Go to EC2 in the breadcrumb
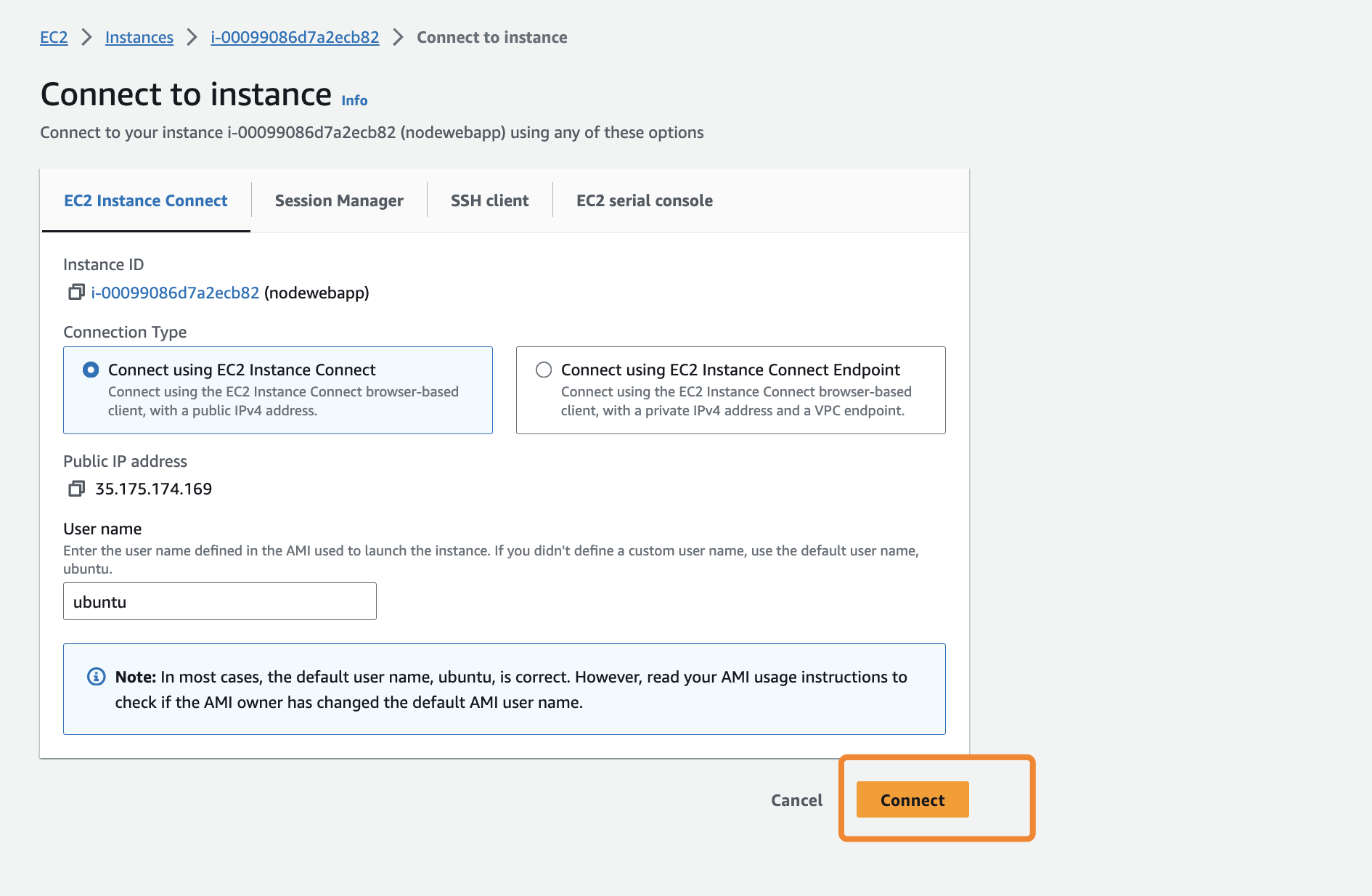Viewport: 1372px width, 896px height. click(54, 37)
